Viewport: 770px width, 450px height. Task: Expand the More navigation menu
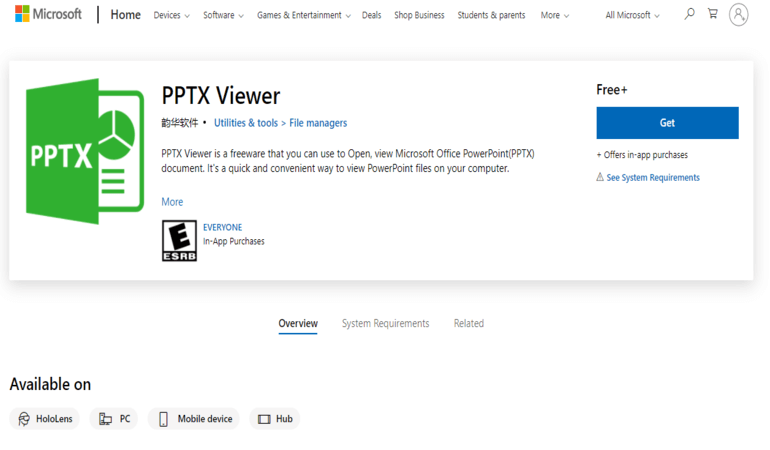[x=554, y=15]
